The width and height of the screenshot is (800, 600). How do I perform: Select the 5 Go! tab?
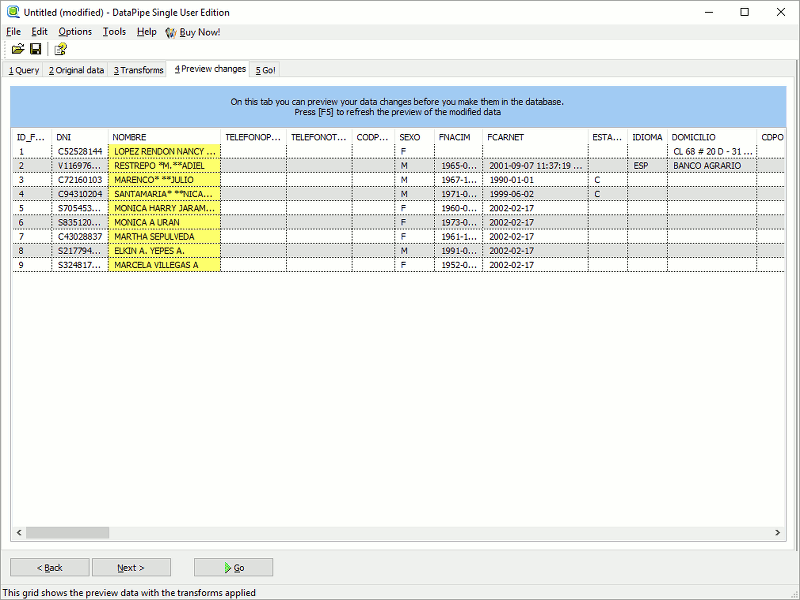(x=264, y=70)
